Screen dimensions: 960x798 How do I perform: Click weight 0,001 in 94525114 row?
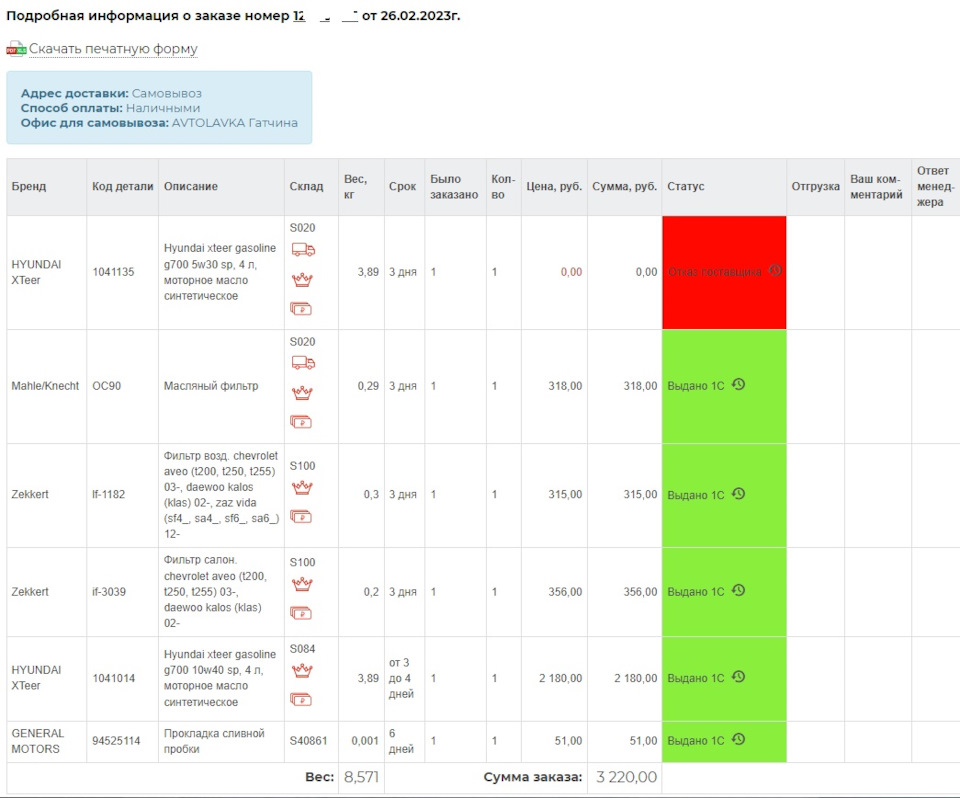pos(365,741)
